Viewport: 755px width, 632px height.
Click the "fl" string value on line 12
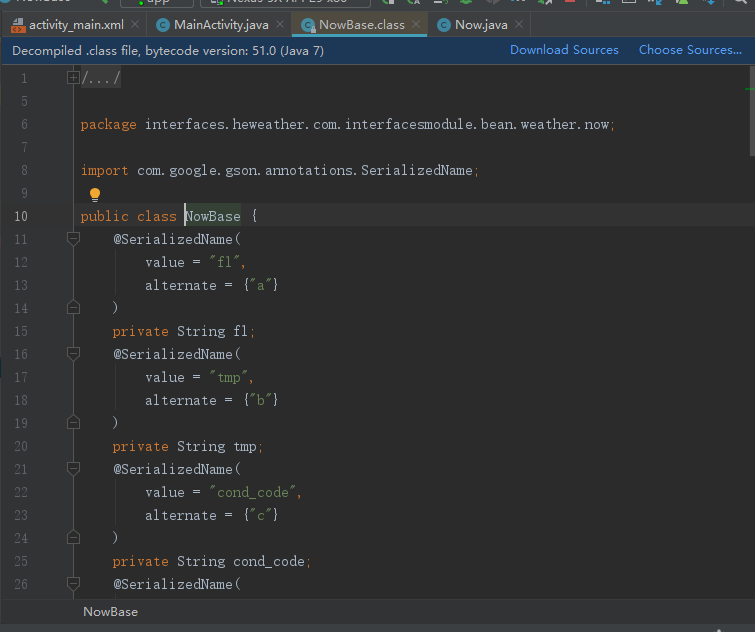click(224, 262)
